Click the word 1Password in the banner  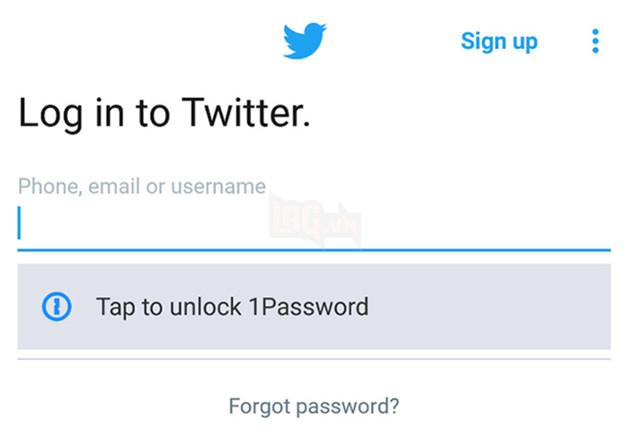pyautogui.click(x=309, y=307)
